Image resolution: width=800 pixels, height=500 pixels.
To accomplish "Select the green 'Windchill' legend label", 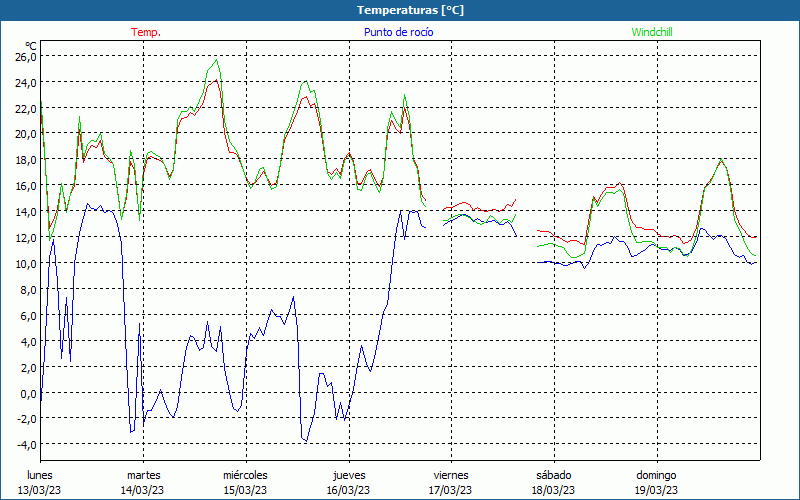I will click(x=652, y=32).
